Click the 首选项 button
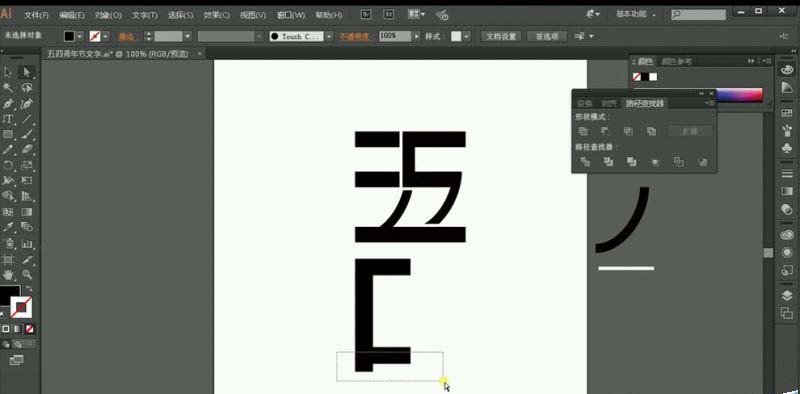 (546, 36)
